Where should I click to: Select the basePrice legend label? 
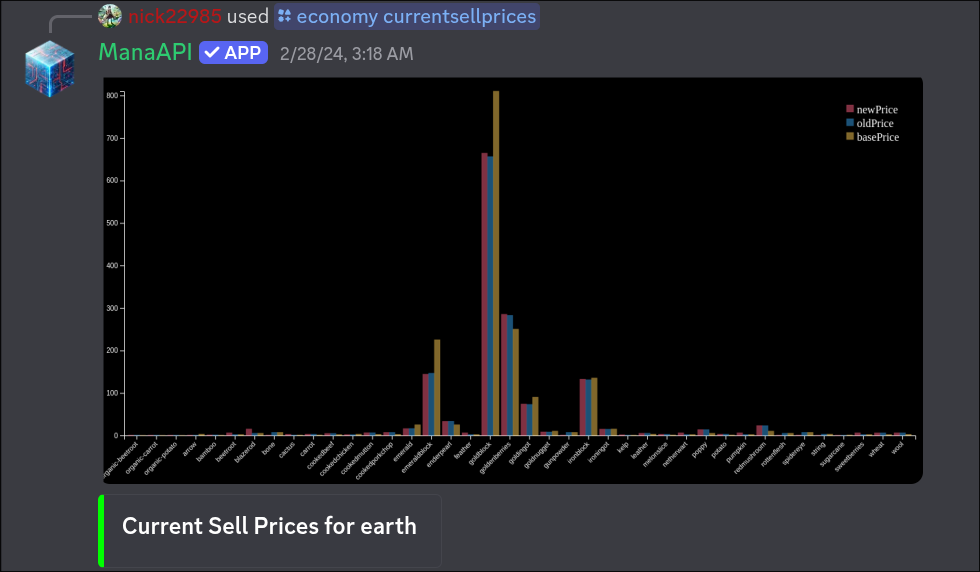coord(878,137)
